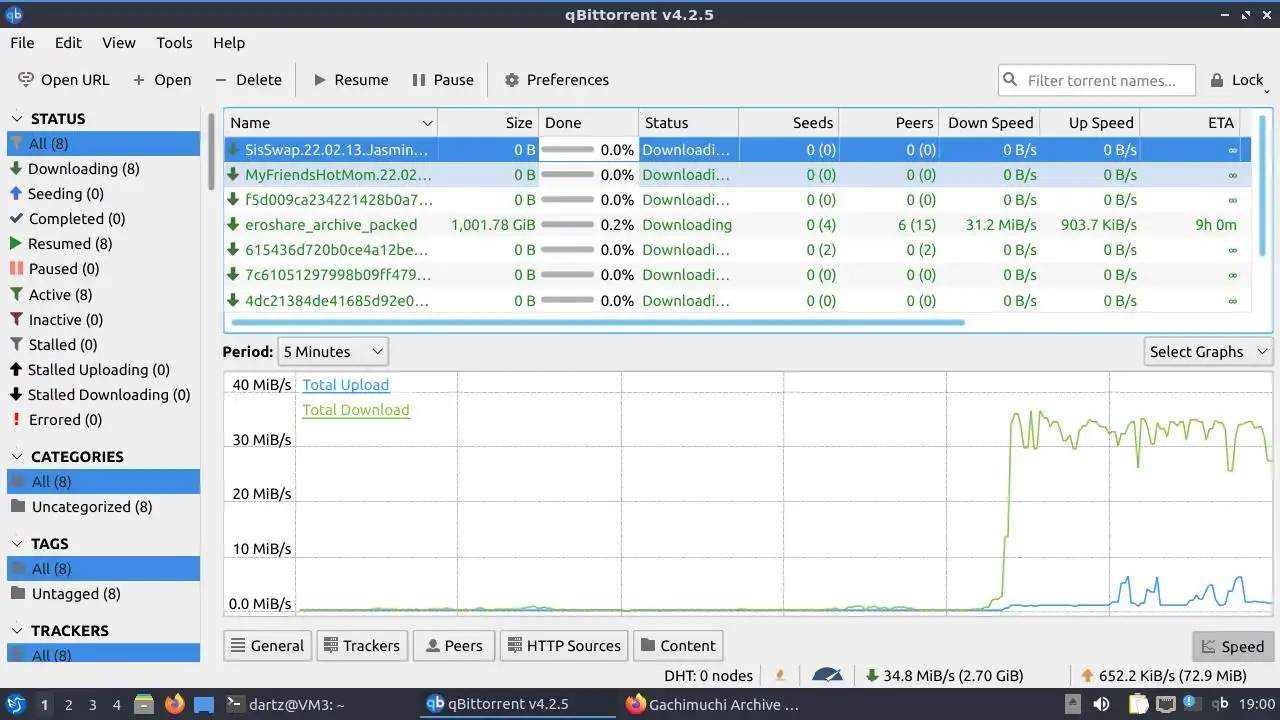Open the File menu
Image resolution: width=1280 pixels, height=720 pixels.
[22, 43]
